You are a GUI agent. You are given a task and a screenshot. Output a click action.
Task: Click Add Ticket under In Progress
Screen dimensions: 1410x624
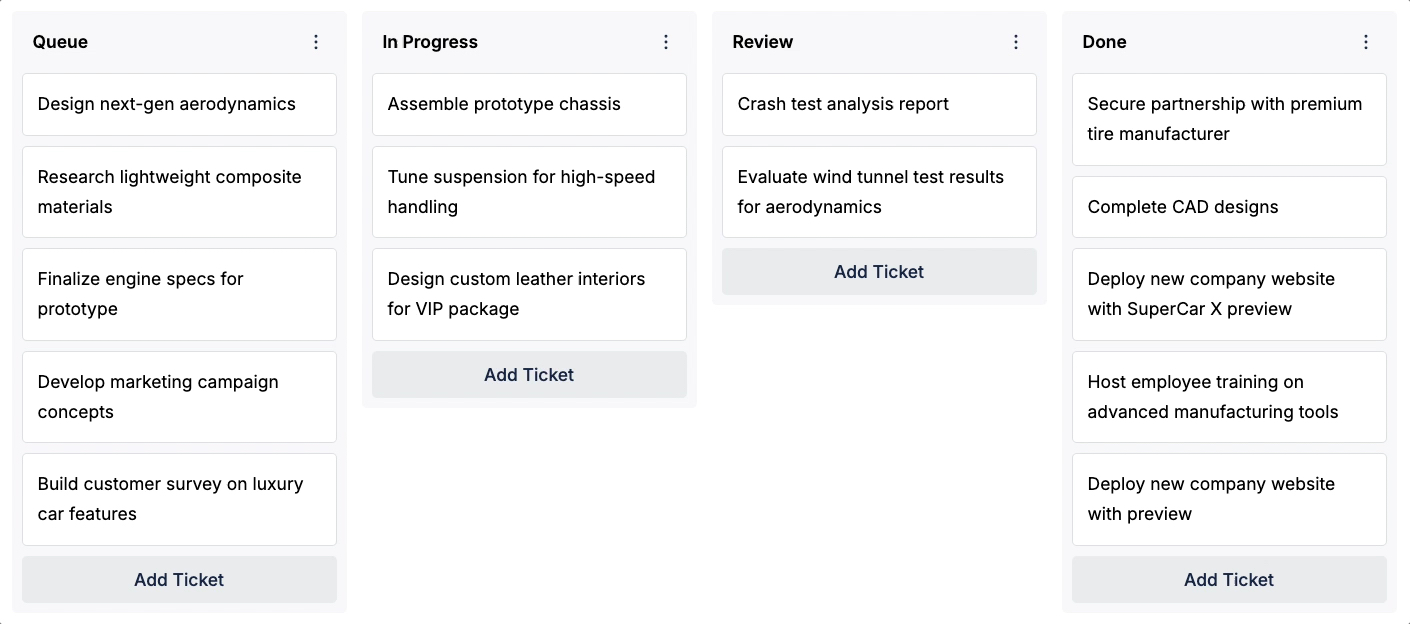pyautogui.click(x=529, y=375)
